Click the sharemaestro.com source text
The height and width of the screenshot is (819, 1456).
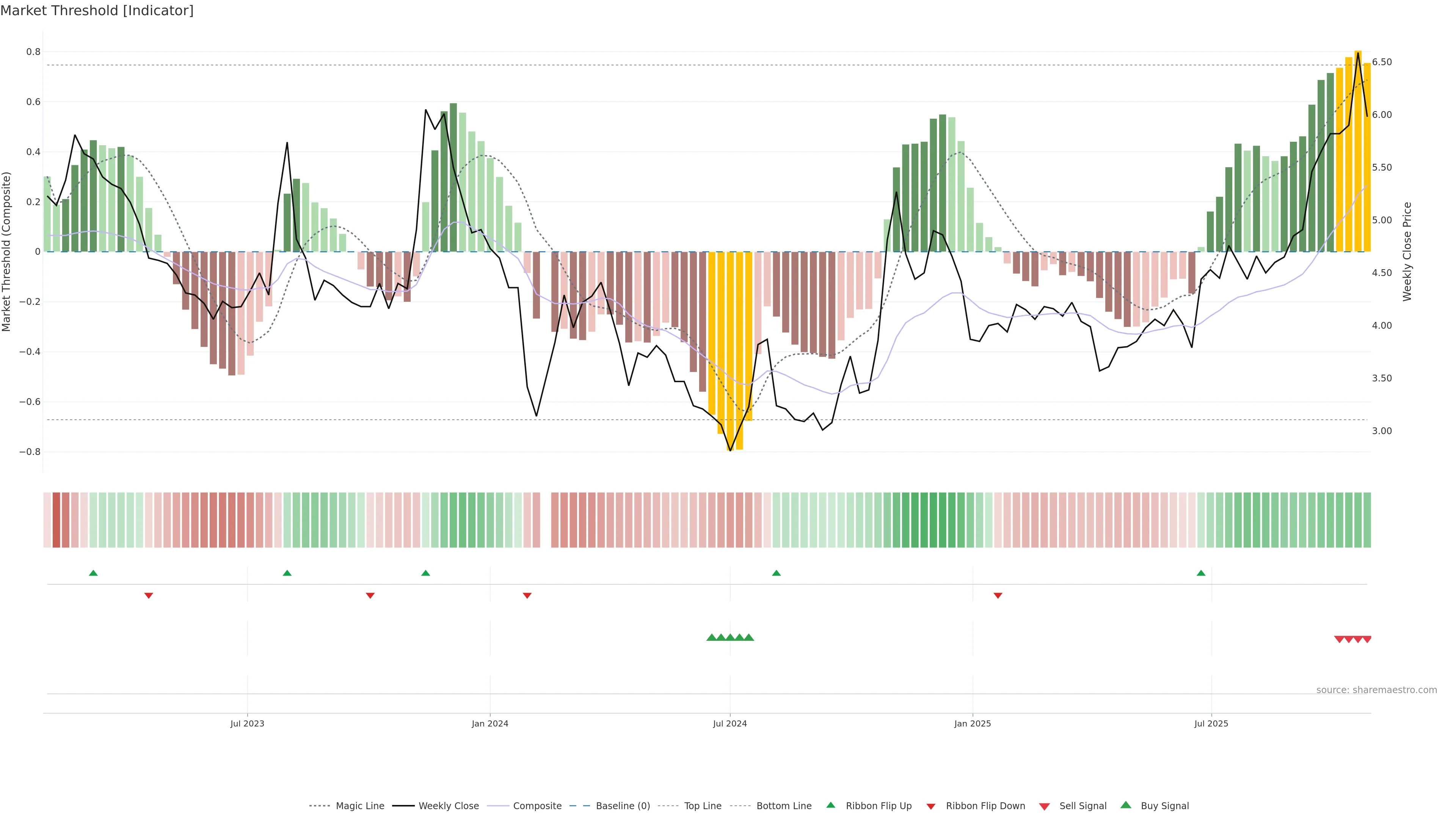[1376, 690]
